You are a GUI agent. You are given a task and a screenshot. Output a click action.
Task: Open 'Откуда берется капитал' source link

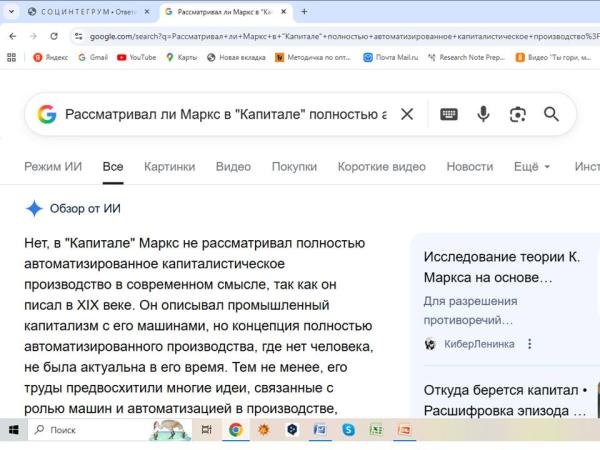(x=505, y=400)
